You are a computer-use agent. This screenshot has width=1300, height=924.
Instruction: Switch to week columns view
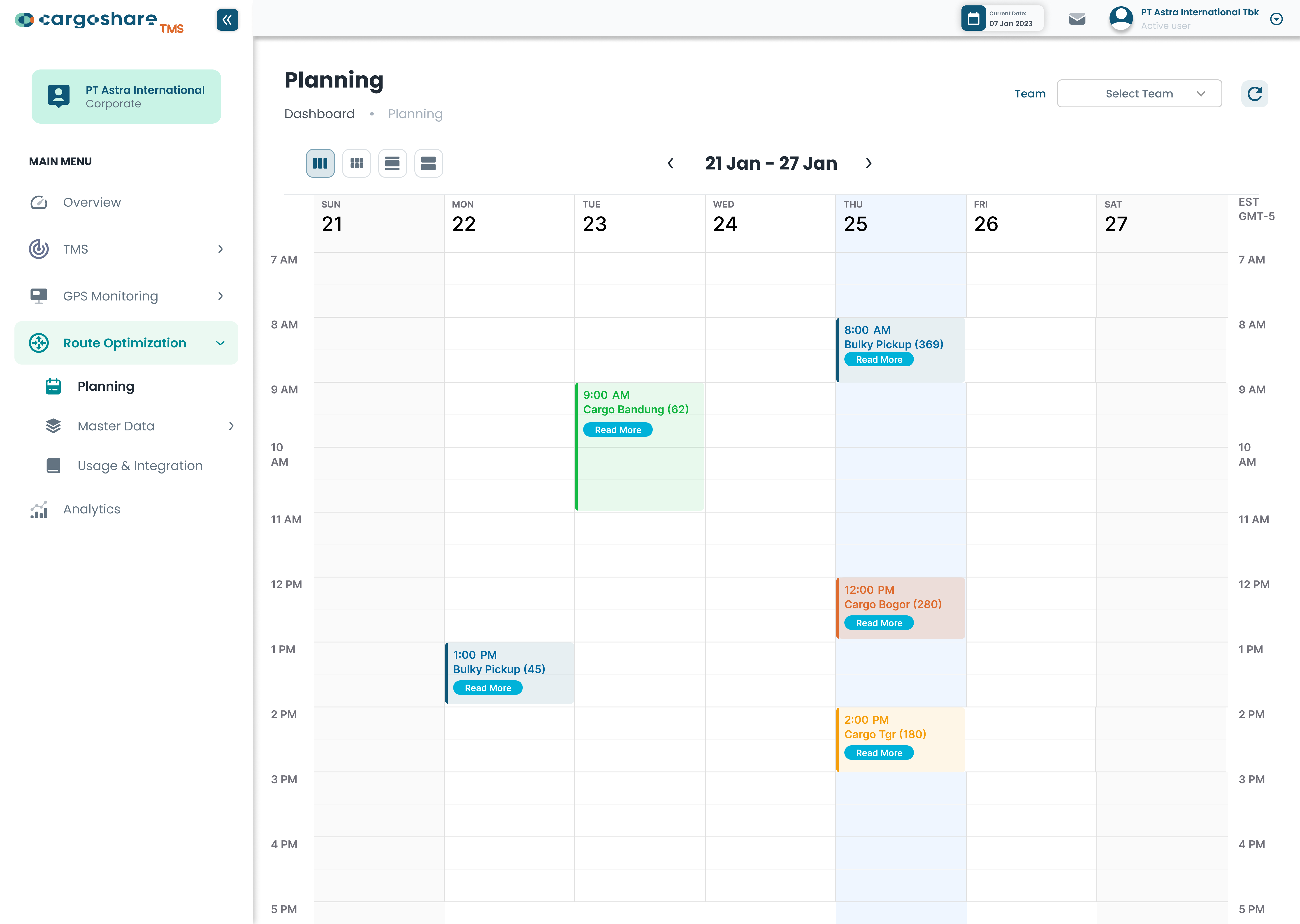point(320,163)
